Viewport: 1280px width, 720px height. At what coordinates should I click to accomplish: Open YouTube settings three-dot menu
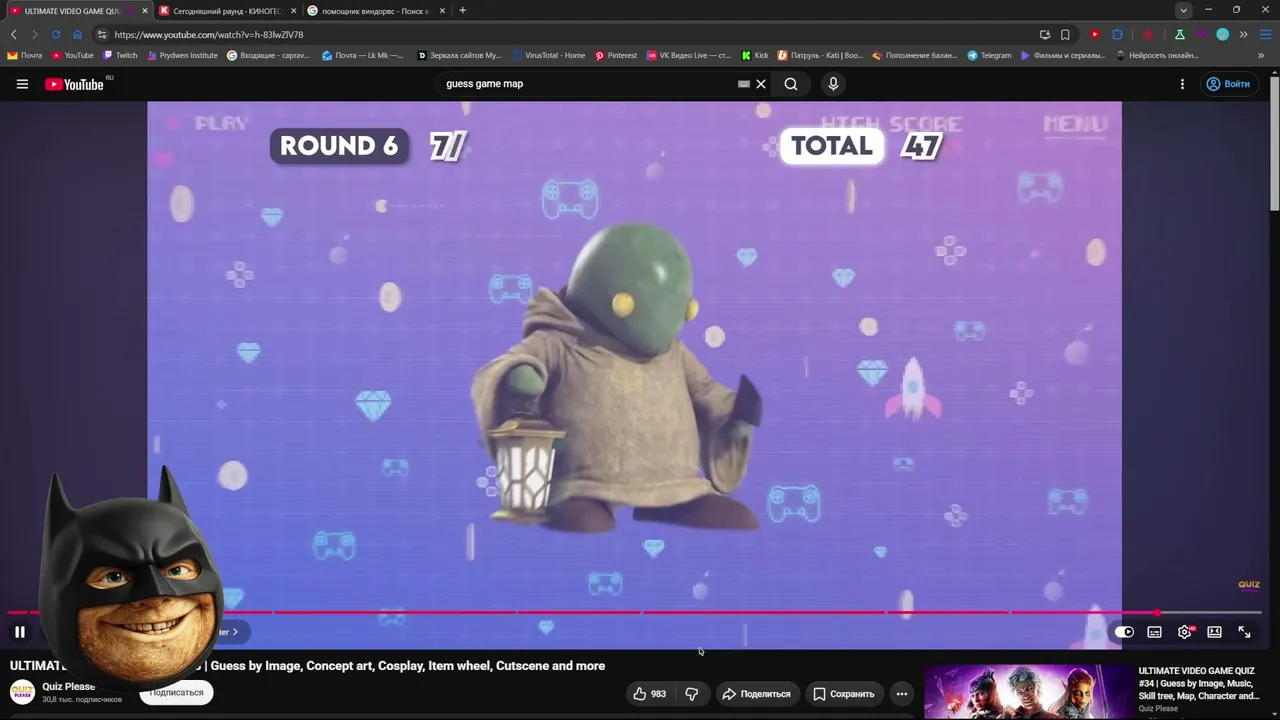[1182, 84]
